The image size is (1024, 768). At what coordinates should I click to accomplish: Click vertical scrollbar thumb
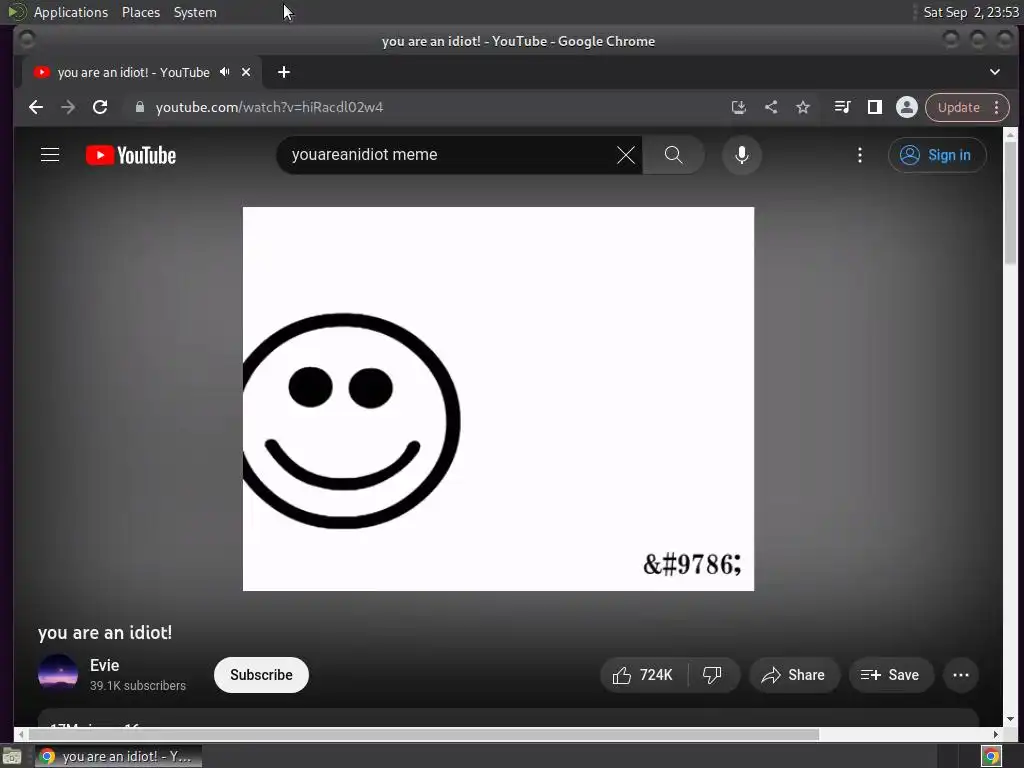pos(1010,203)
